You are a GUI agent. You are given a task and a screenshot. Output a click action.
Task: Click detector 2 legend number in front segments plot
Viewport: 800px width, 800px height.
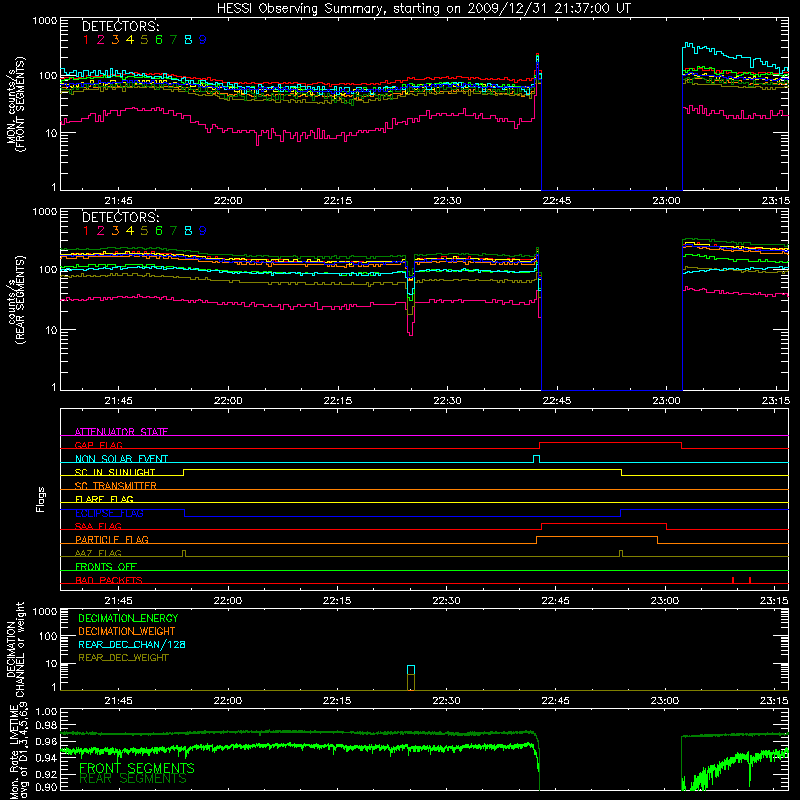(x=101, y=40)
